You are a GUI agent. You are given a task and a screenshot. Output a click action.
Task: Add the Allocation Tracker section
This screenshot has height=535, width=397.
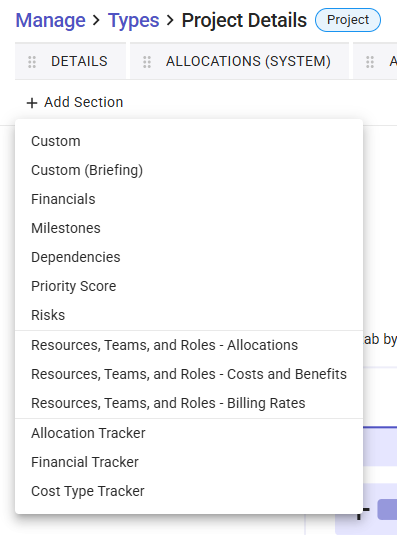(189, 433)
